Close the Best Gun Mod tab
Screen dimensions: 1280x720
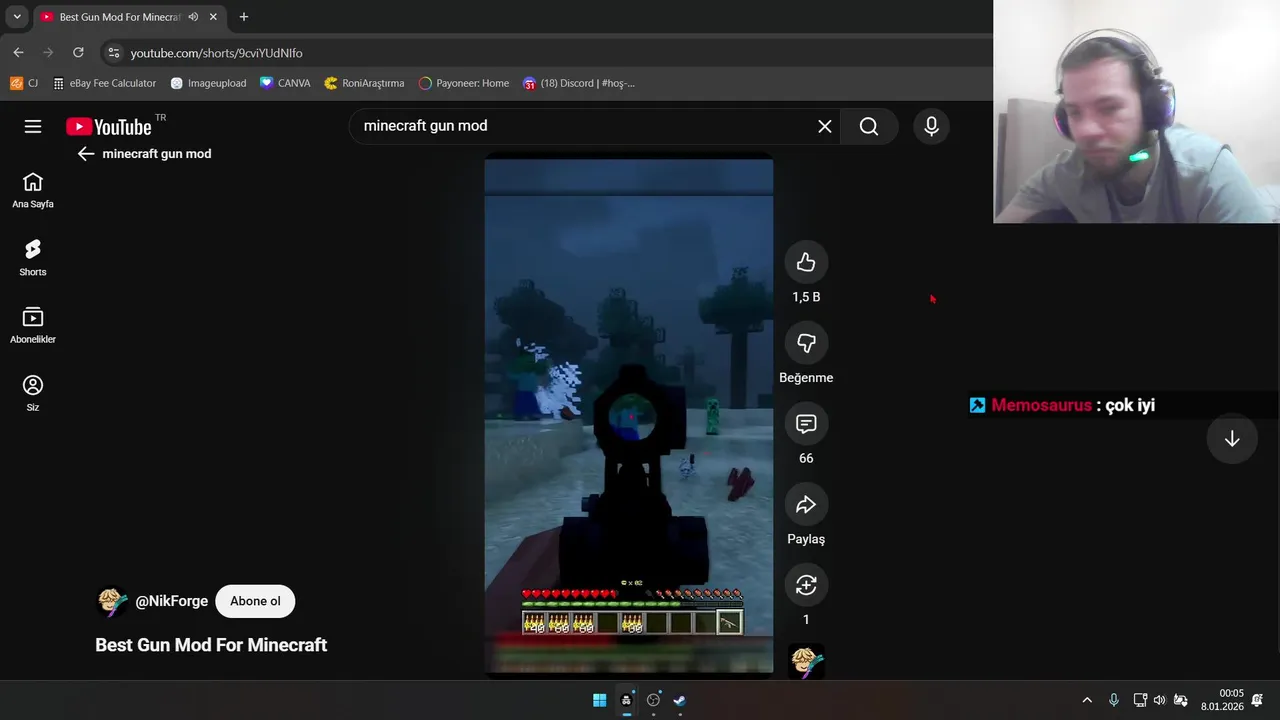tap(213, 17)
